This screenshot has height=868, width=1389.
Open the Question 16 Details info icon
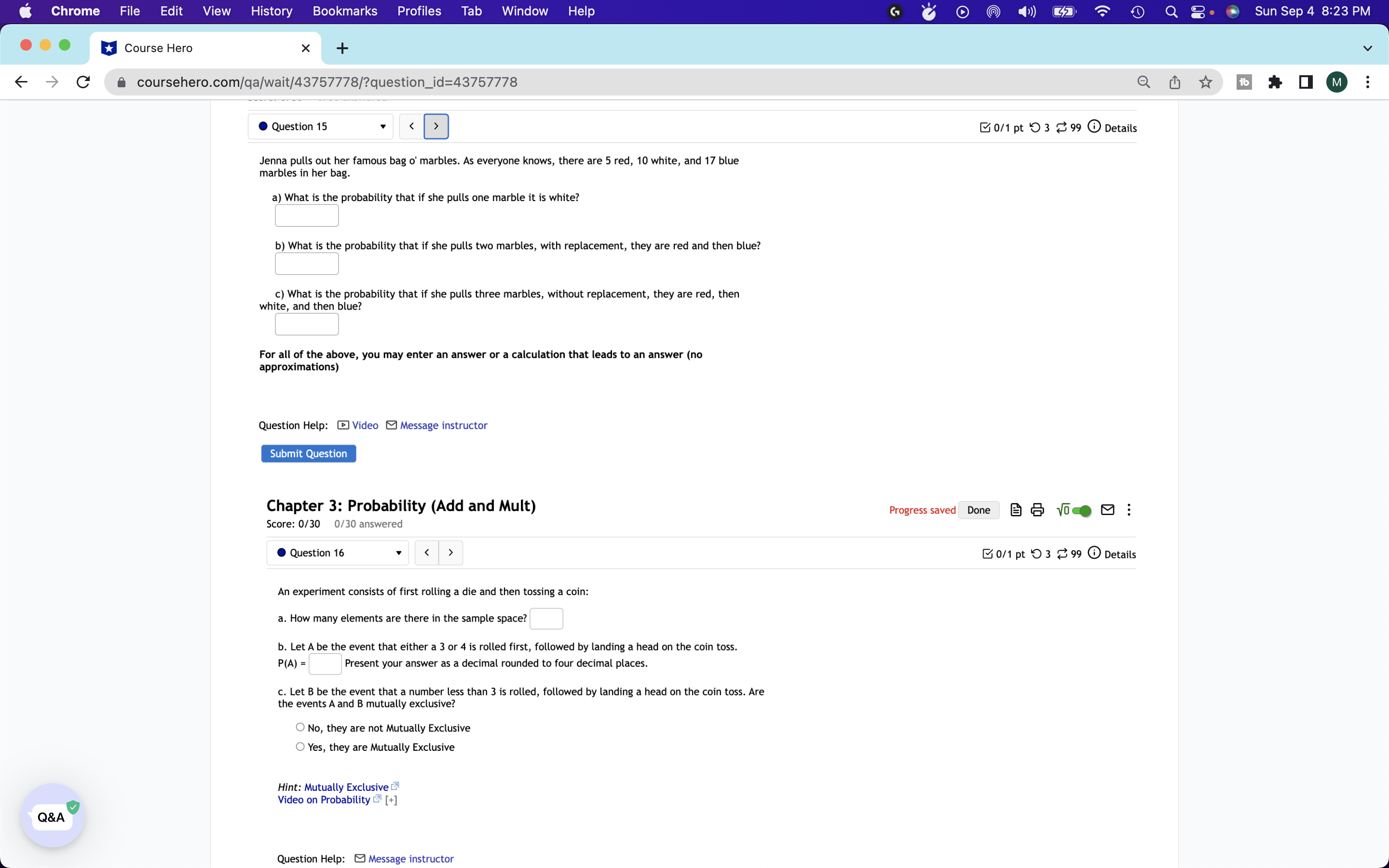tap(1094, 553)
